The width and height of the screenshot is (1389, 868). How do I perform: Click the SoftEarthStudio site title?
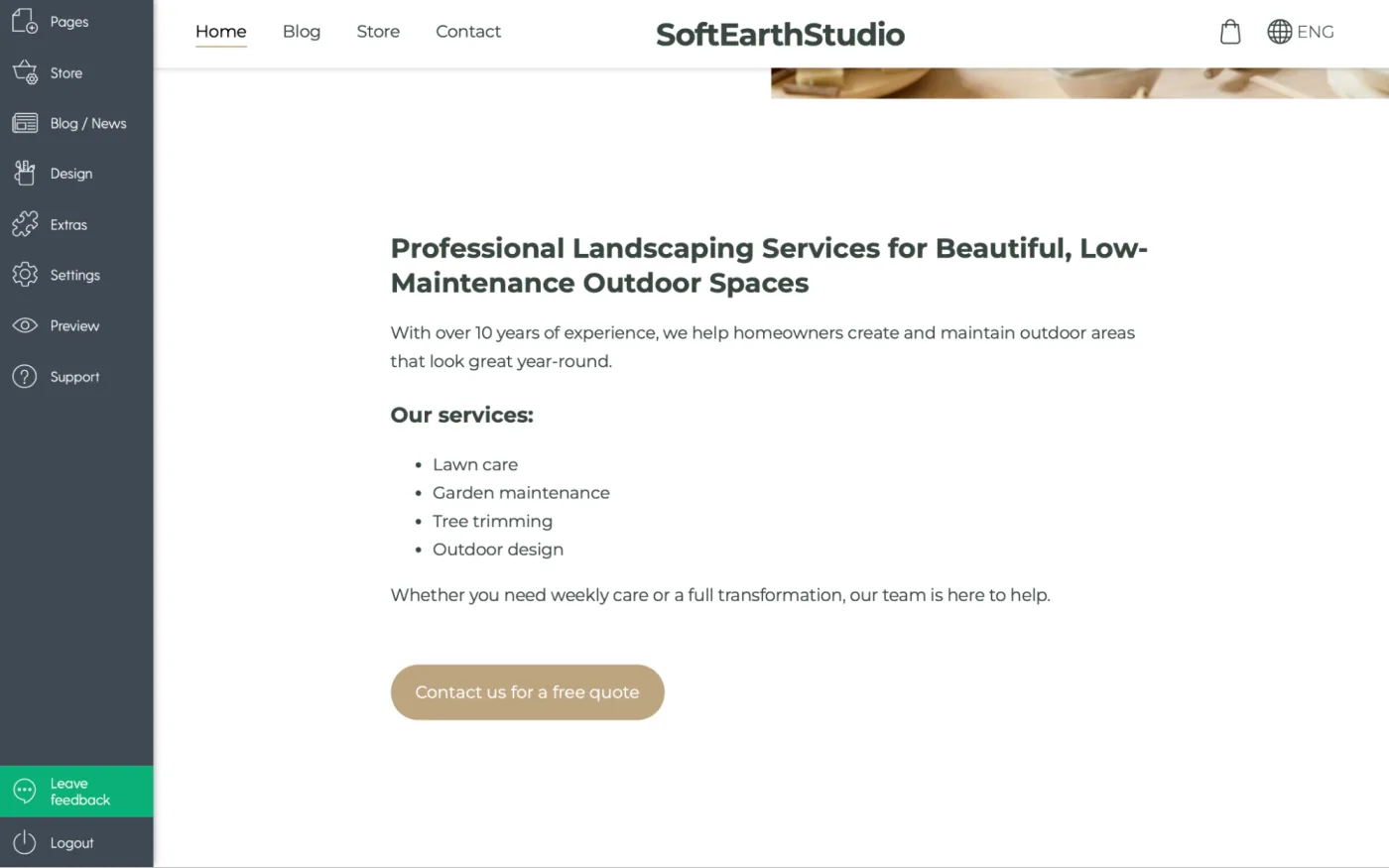click(780, 33)
